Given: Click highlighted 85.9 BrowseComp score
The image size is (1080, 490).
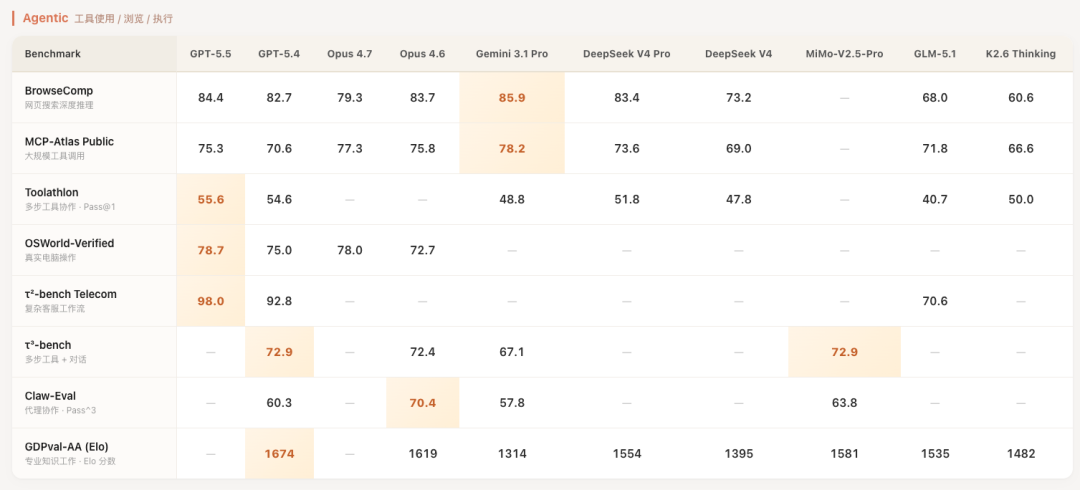Looking at the screenshot, I should click(x=512, y=98).
